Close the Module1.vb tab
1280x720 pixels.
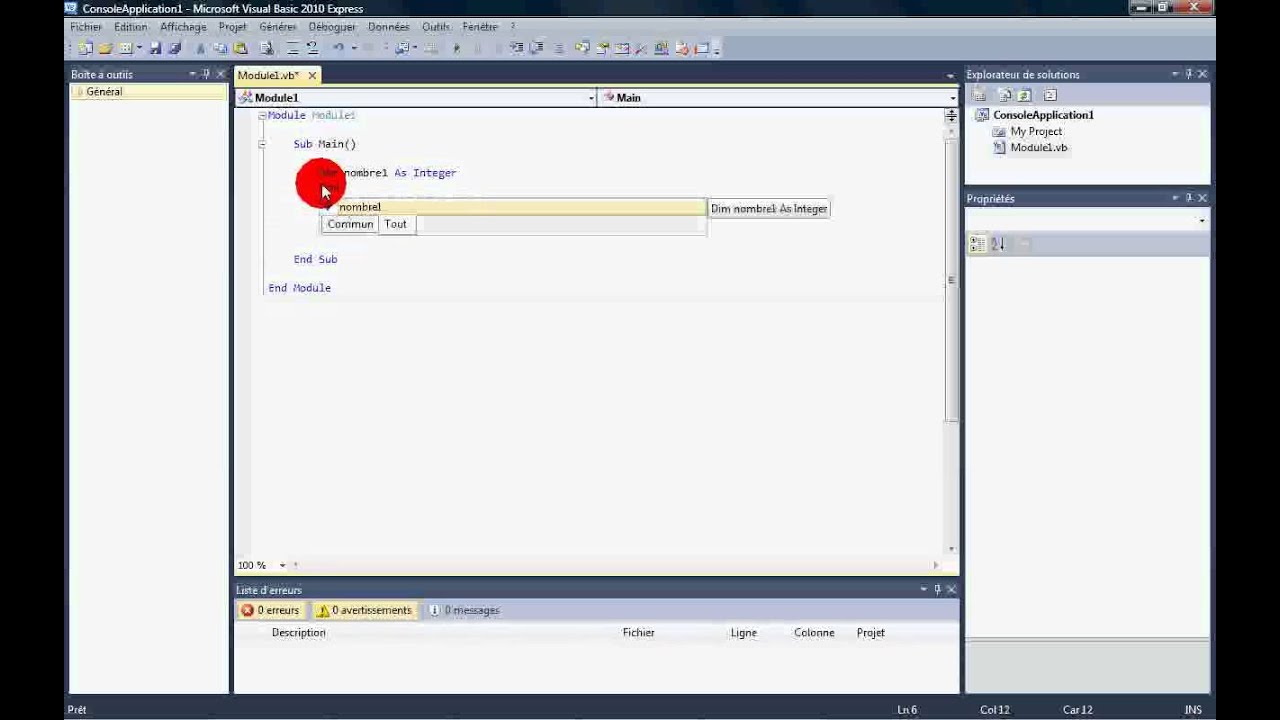click(312, 75)
